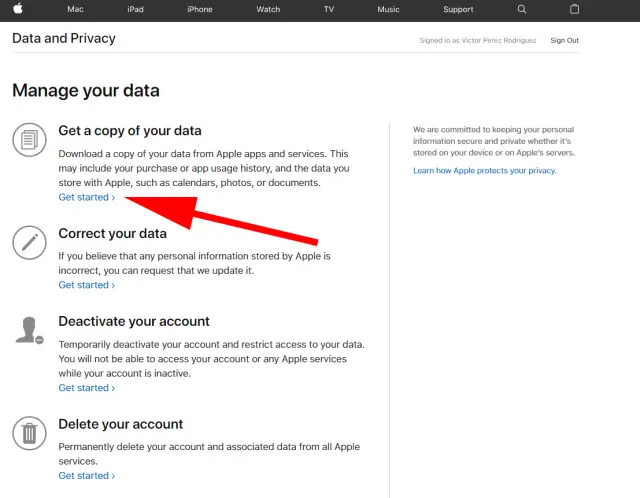Open Learn how Apple protects your privacy

pos(484,171)
